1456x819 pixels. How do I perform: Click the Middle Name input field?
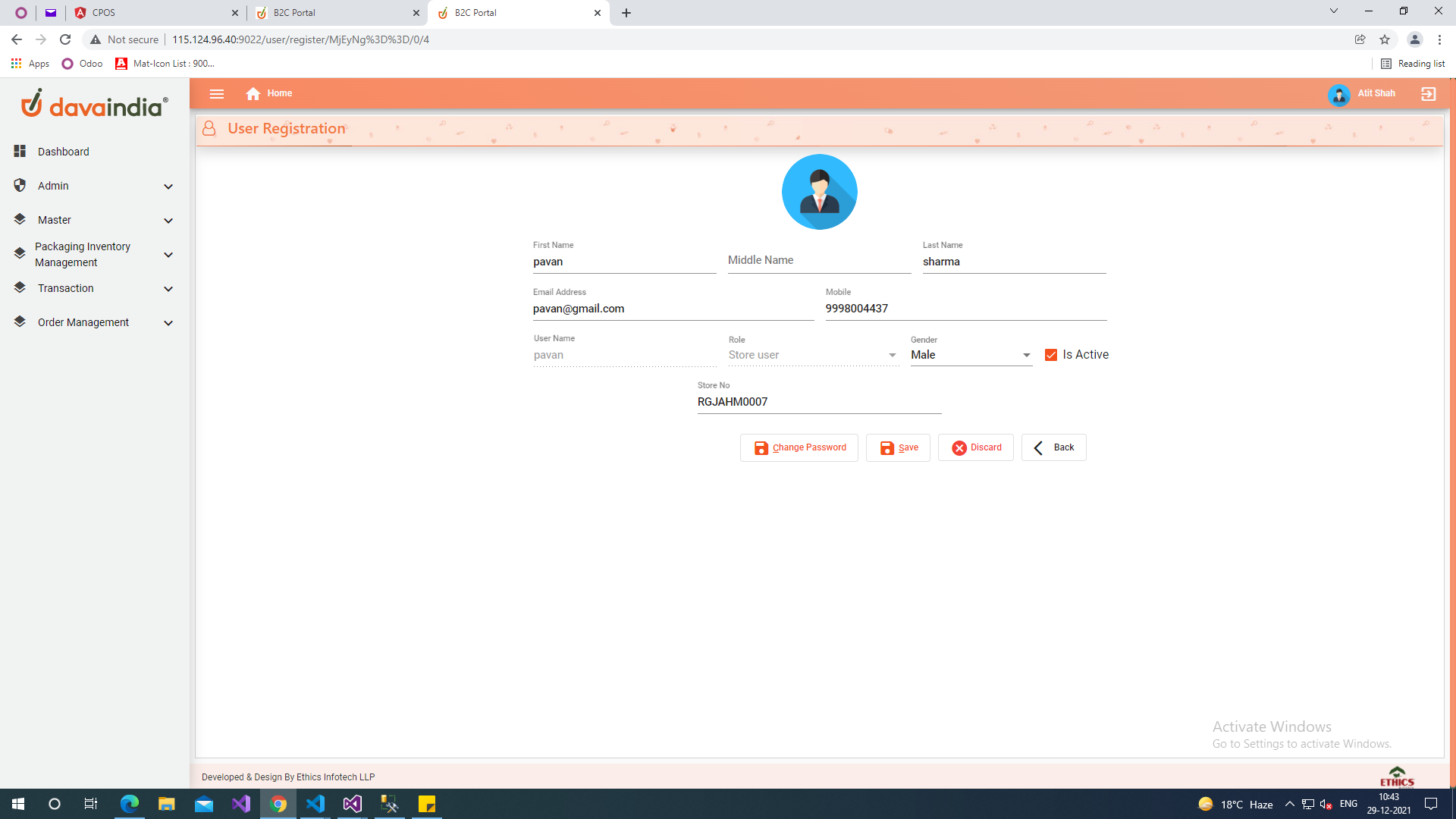819,260
